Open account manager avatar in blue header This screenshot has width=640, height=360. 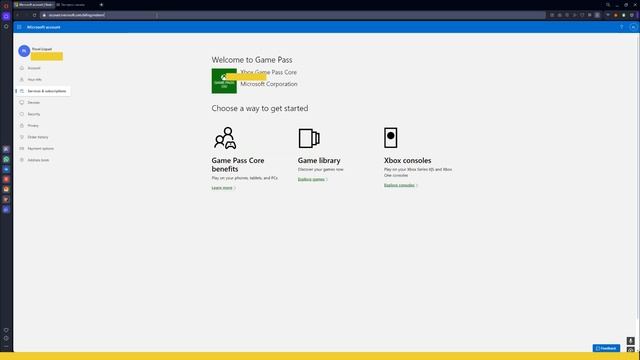(x=633, y=27)
